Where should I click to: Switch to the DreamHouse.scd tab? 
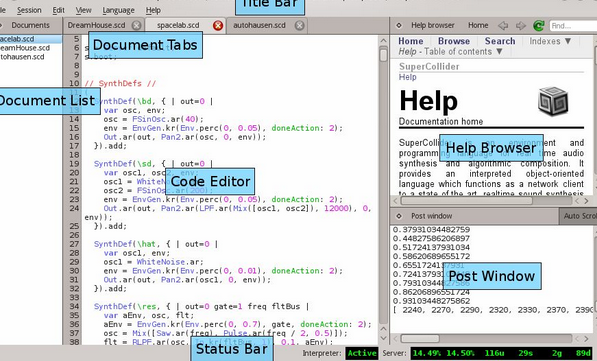tap(96, 26)
